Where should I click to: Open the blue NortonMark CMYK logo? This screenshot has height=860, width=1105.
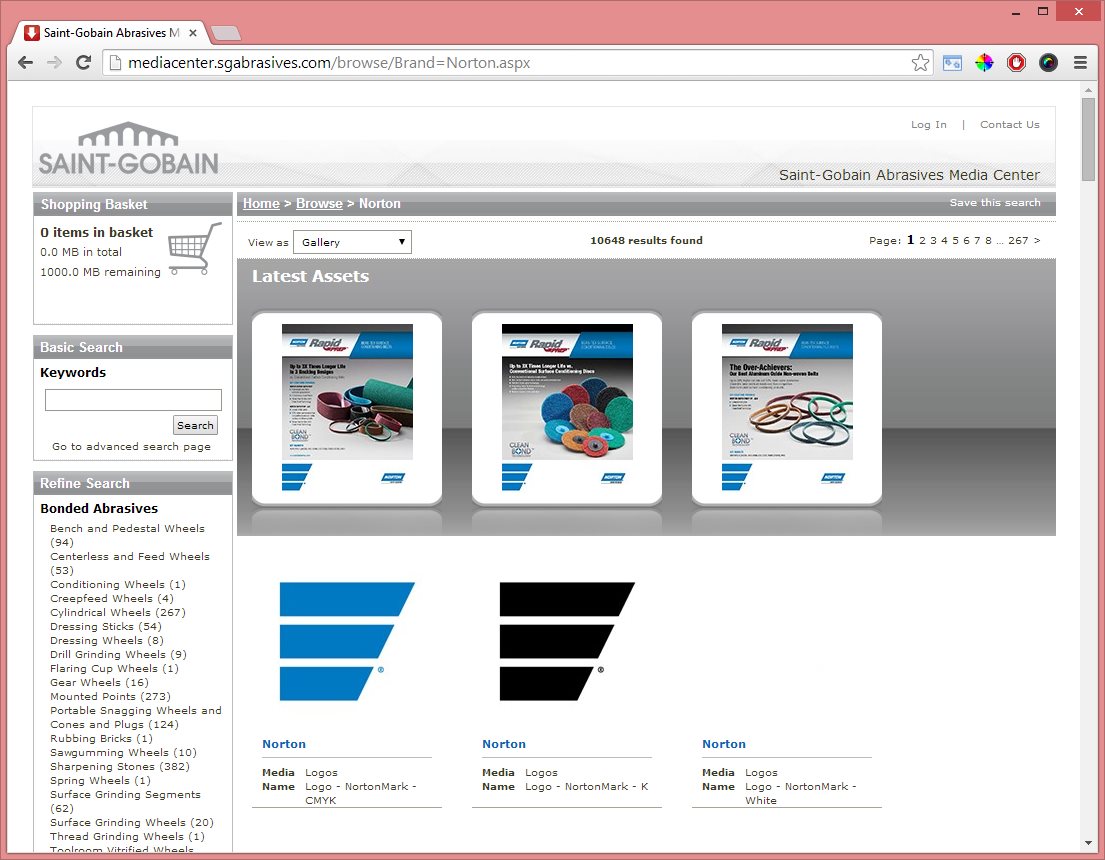pos(347,641)
